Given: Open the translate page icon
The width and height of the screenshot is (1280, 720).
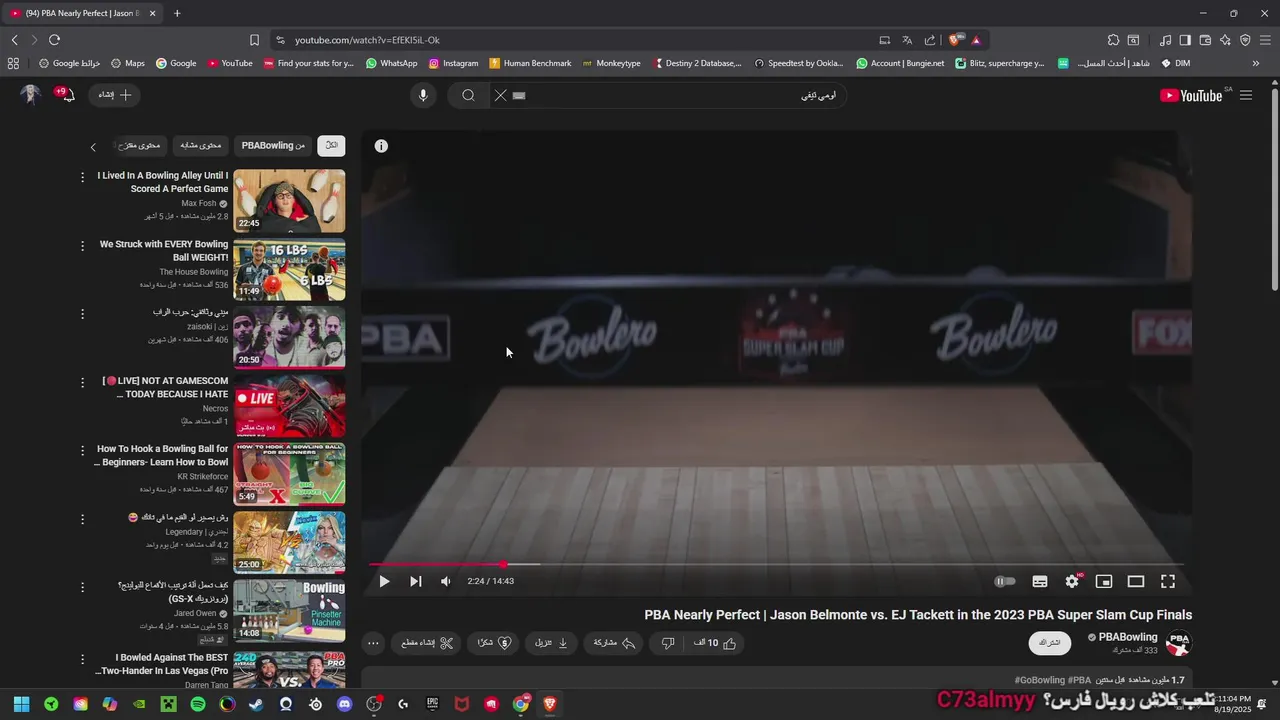Looking at the screenshot, I should tap(907, 40).
